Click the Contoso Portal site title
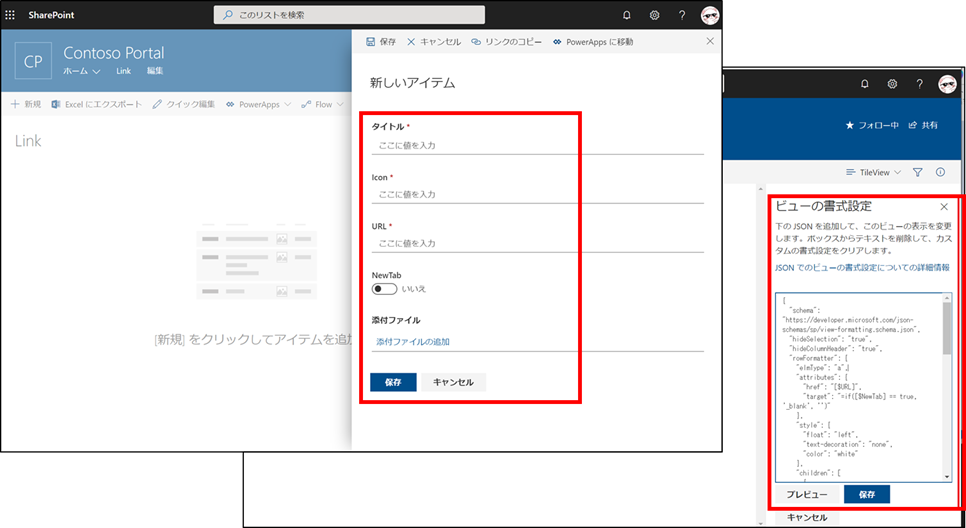The height and width of the screenshot is (528, 966). coord(114,53)
